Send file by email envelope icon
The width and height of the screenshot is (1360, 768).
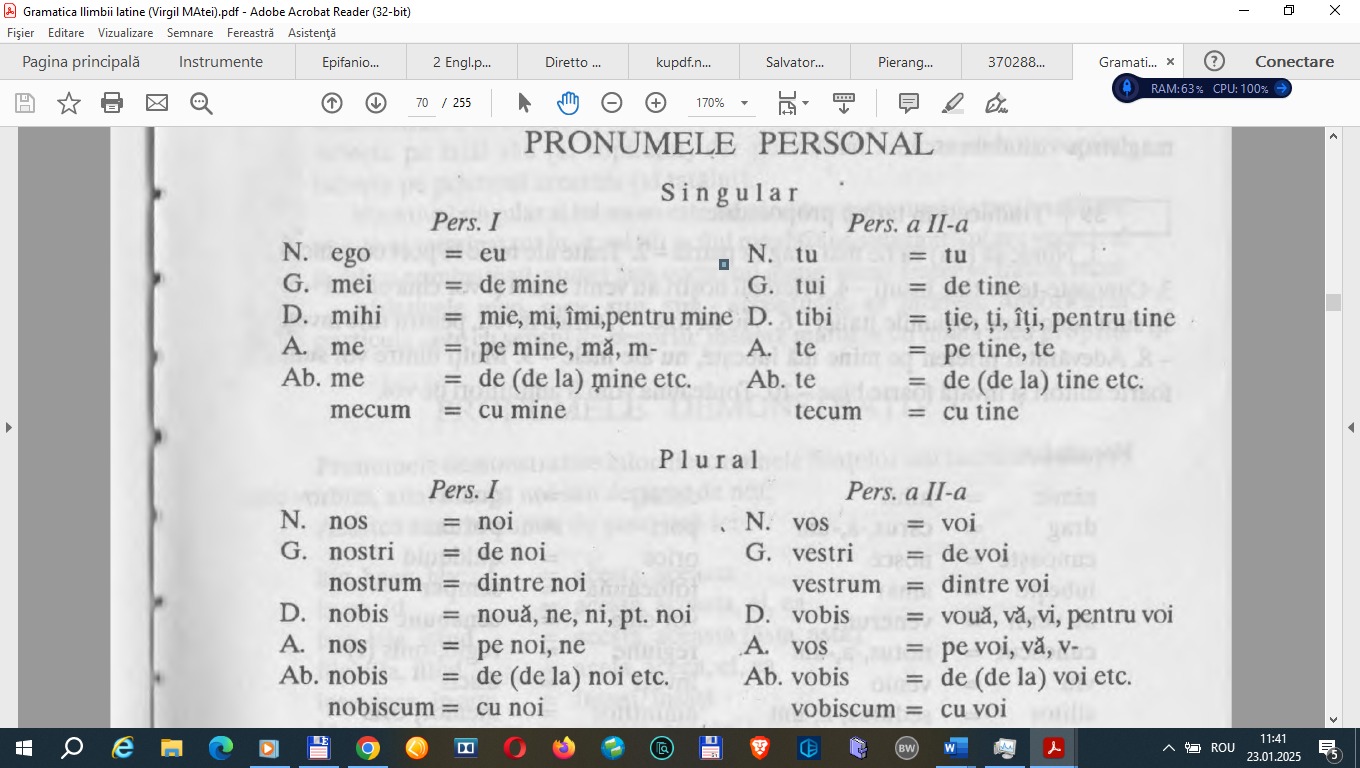pos(157,103)
